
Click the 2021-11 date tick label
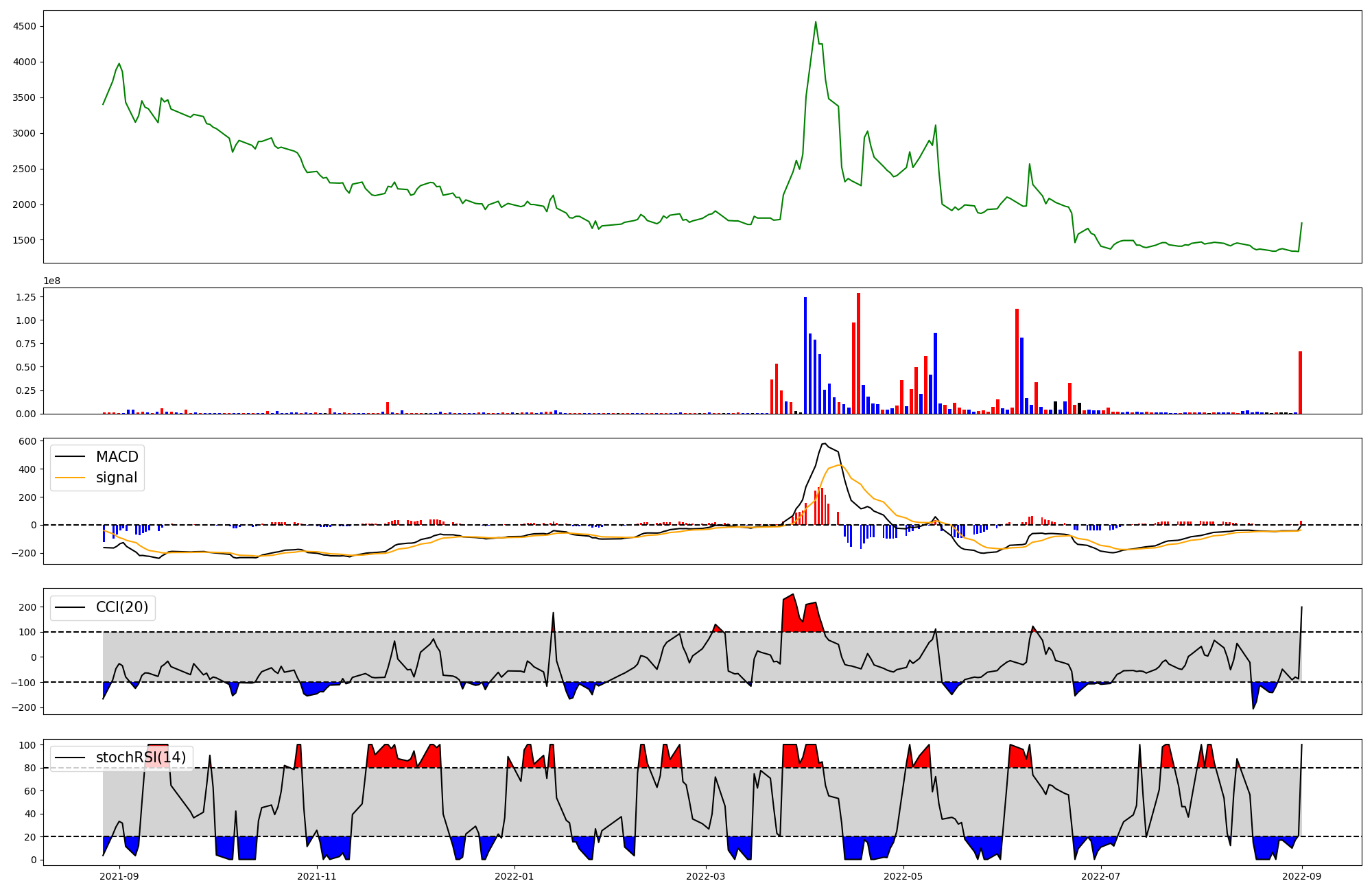(317, 876)
